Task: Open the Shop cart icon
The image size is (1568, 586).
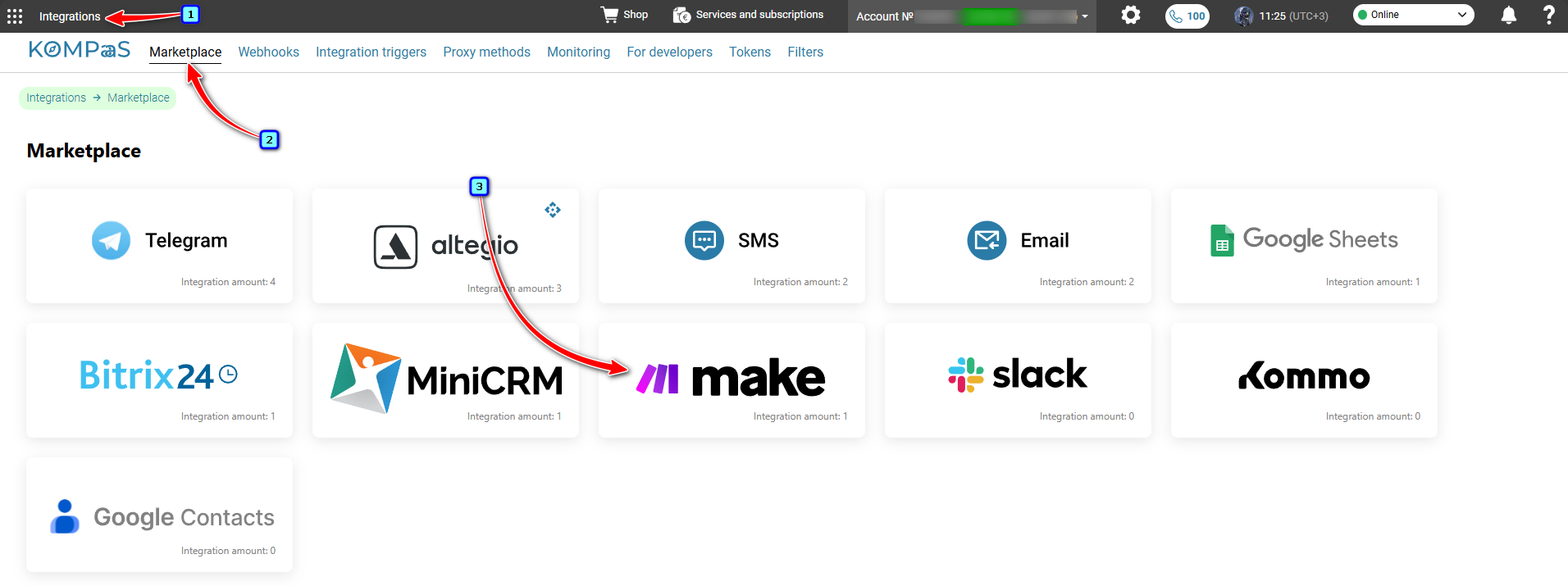Action: (609, 15)
